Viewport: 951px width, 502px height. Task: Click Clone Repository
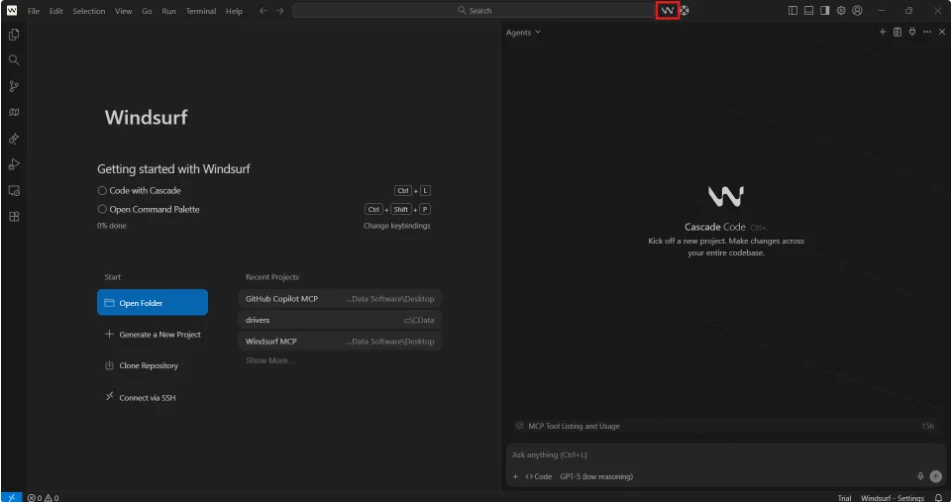coord(141,366)
